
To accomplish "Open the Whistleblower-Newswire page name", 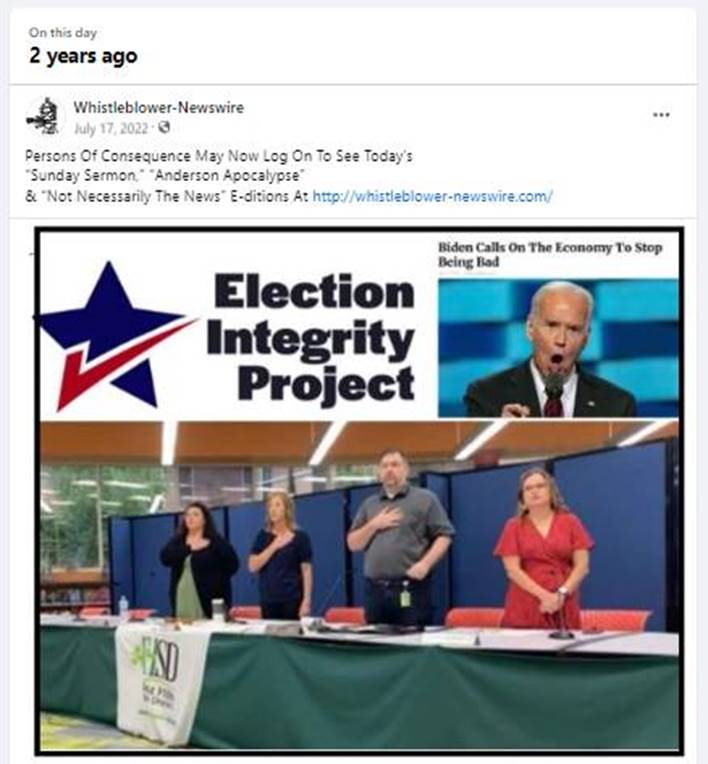I will (x=158, y=107).
